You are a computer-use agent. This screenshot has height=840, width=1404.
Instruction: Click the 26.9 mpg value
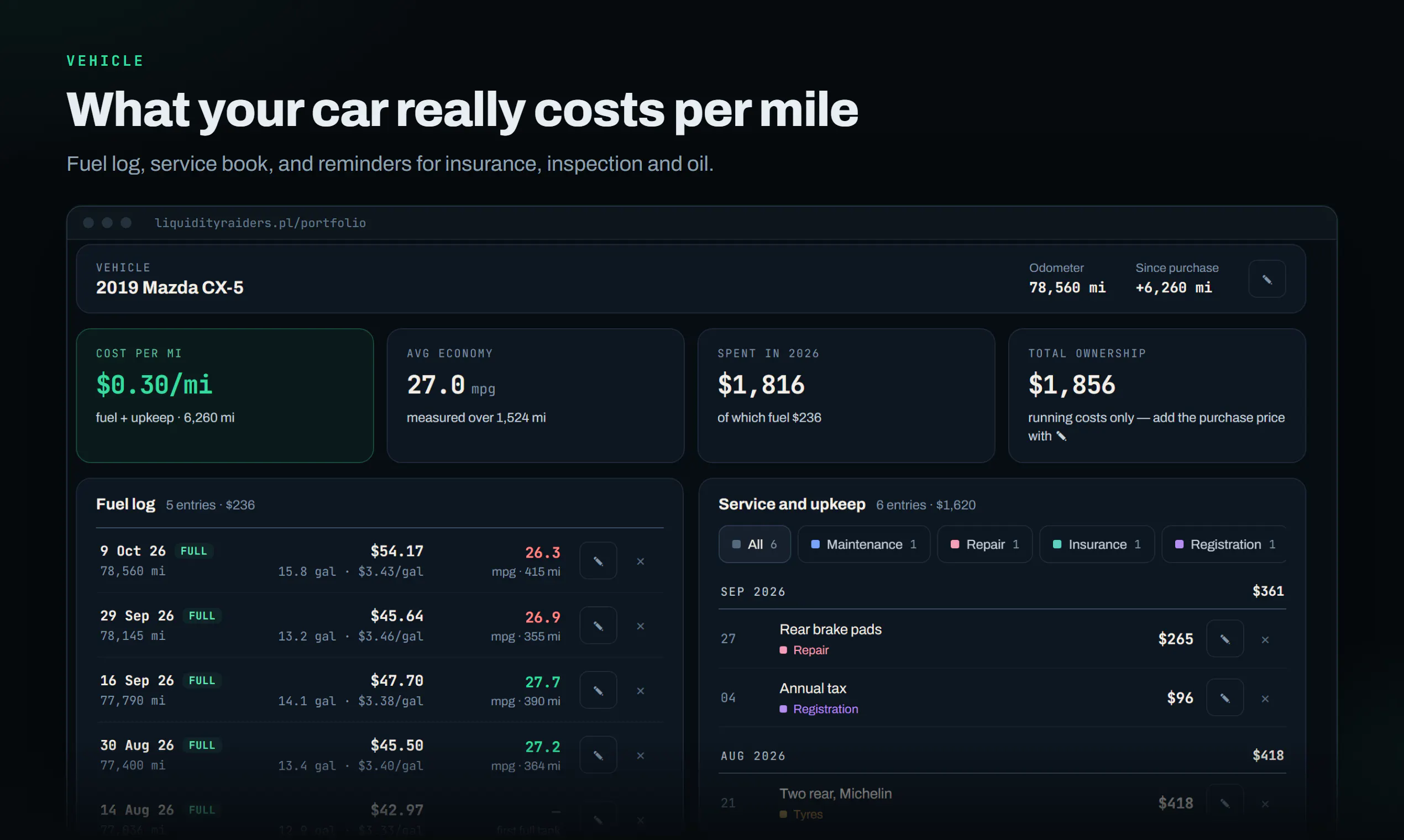tap(542, 616)
